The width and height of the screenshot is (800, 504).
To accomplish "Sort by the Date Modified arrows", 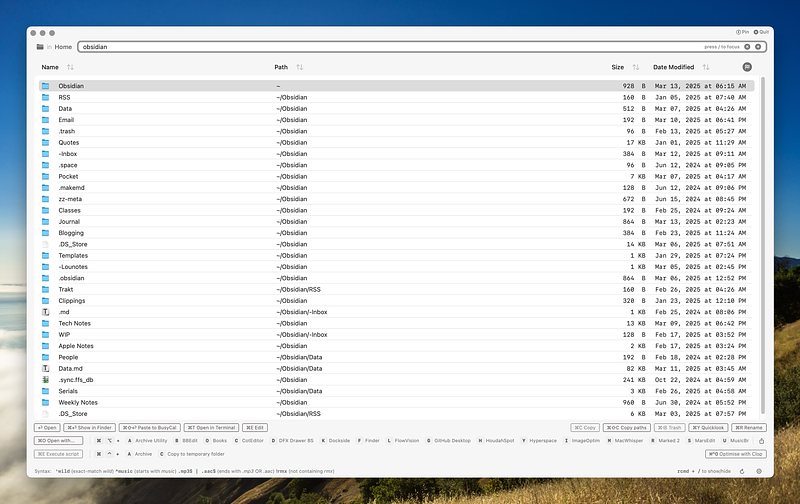I will point(706,67).
